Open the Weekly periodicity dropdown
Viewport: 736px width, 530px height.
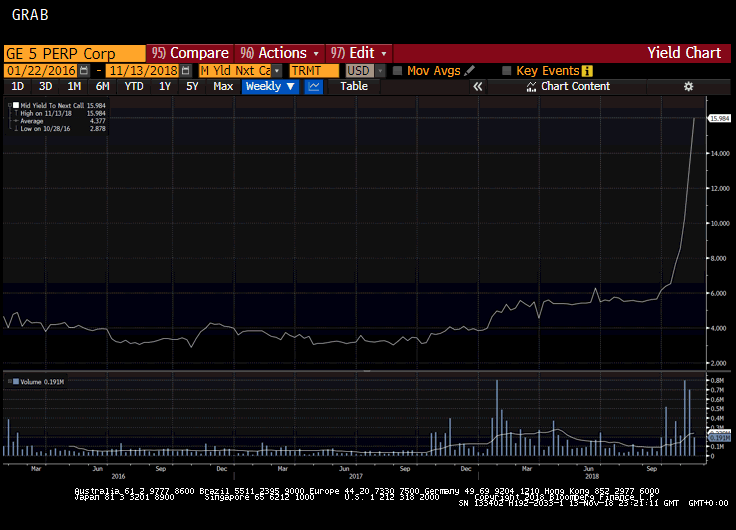(x=270, y=87)
